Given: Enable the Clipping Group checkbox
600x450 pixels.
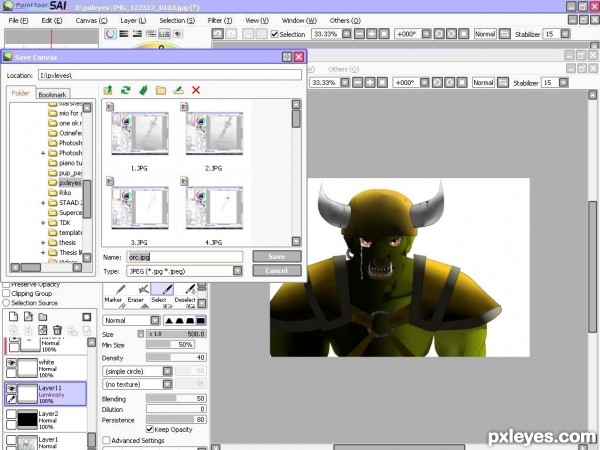Looking at the screenshot, I should click(7, 293).
